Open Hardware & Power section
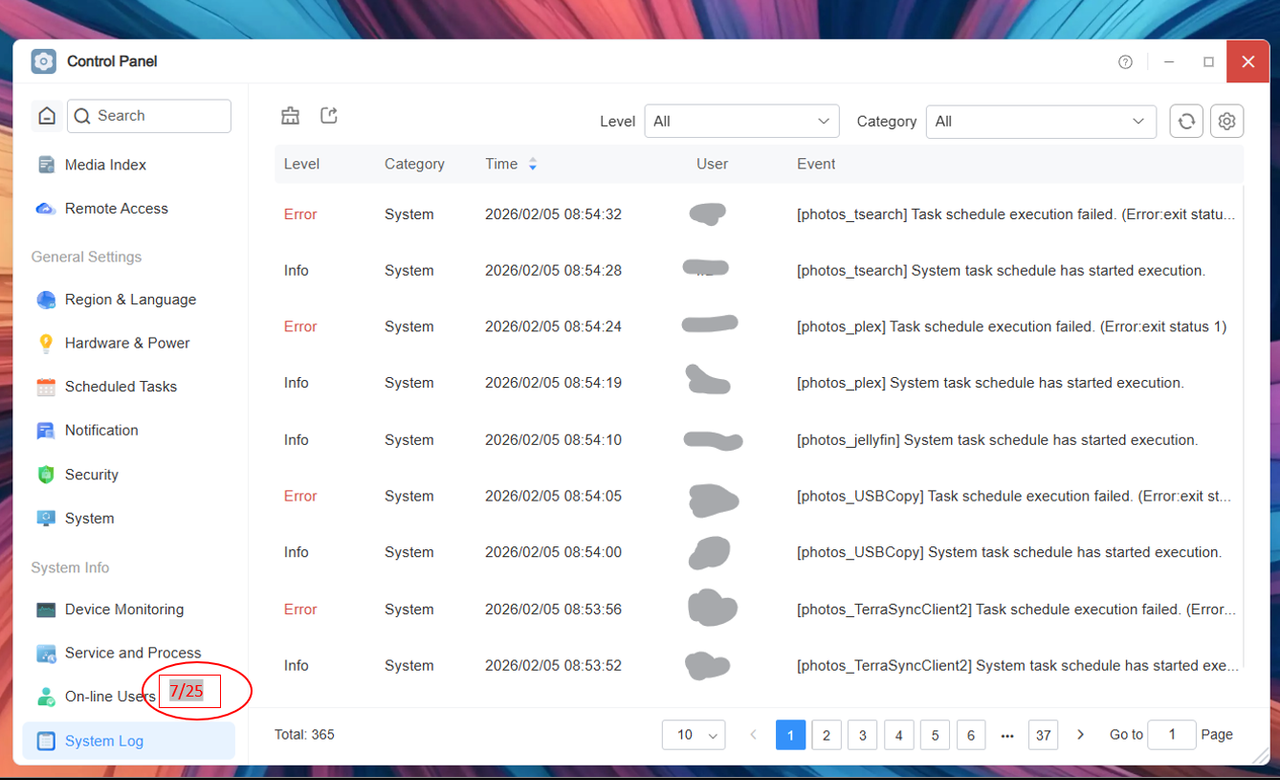 [x=128, y=343]
